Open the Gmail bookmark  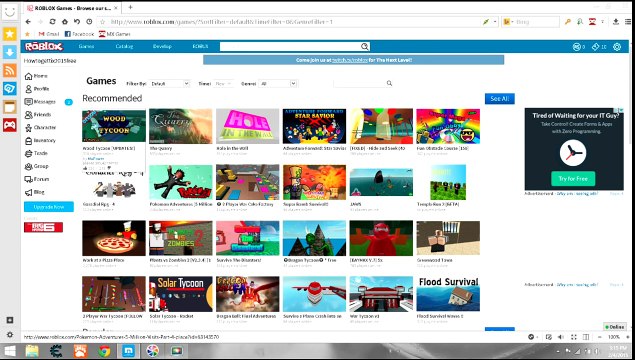(49, 34)
